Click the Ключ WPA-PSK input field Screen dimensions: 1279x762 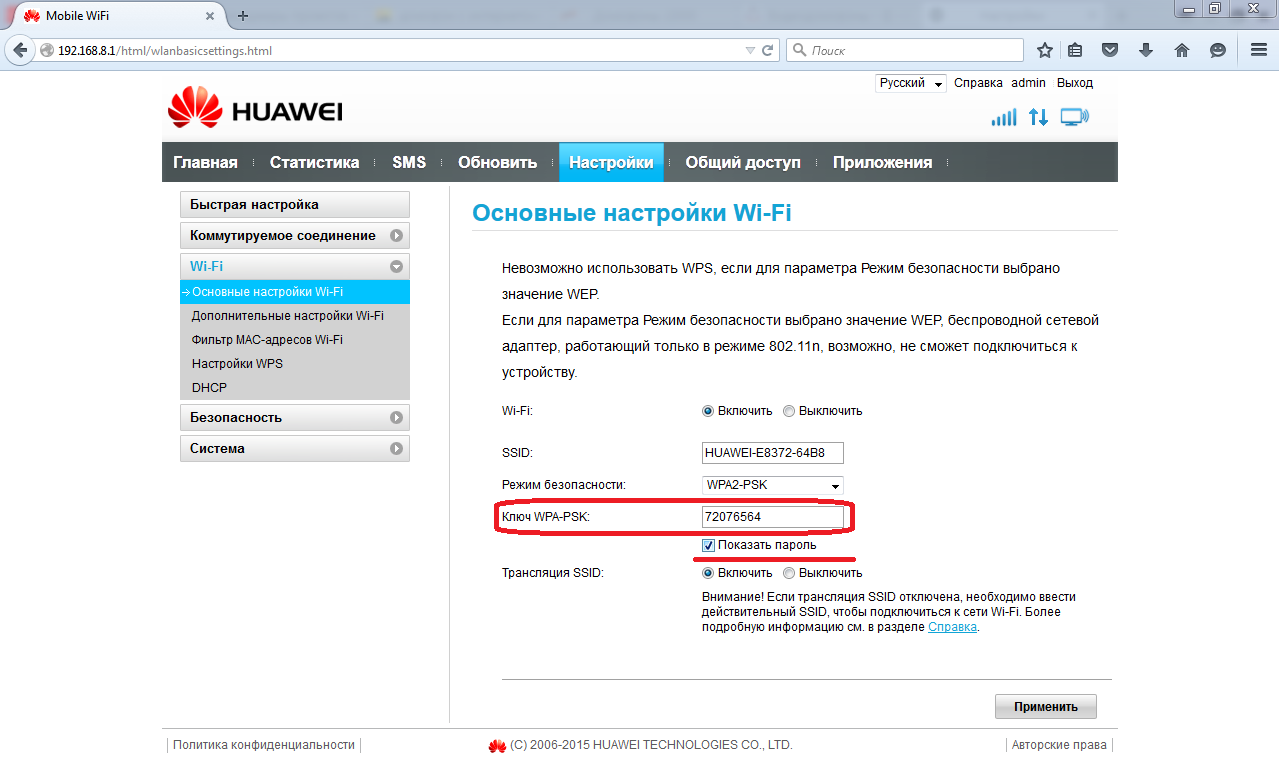773,518
